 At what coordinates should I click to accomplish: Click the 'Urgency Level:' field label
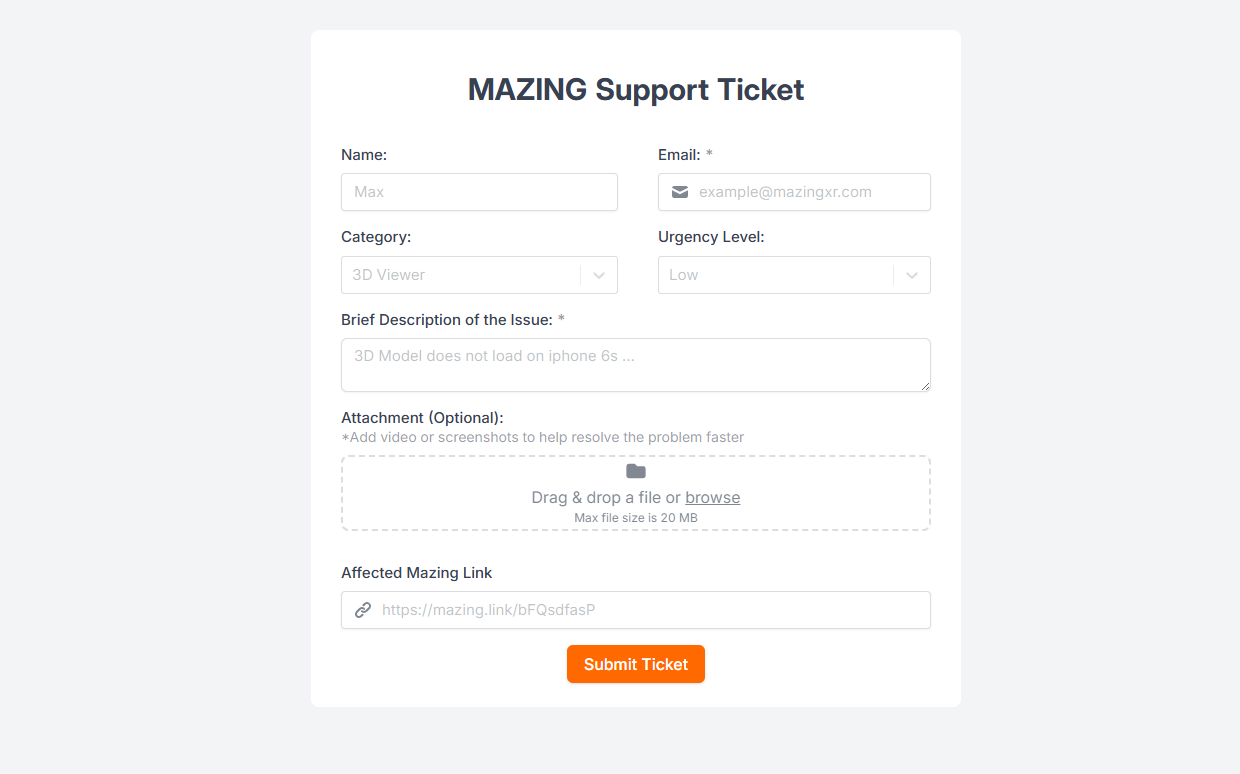coord(711,237)
